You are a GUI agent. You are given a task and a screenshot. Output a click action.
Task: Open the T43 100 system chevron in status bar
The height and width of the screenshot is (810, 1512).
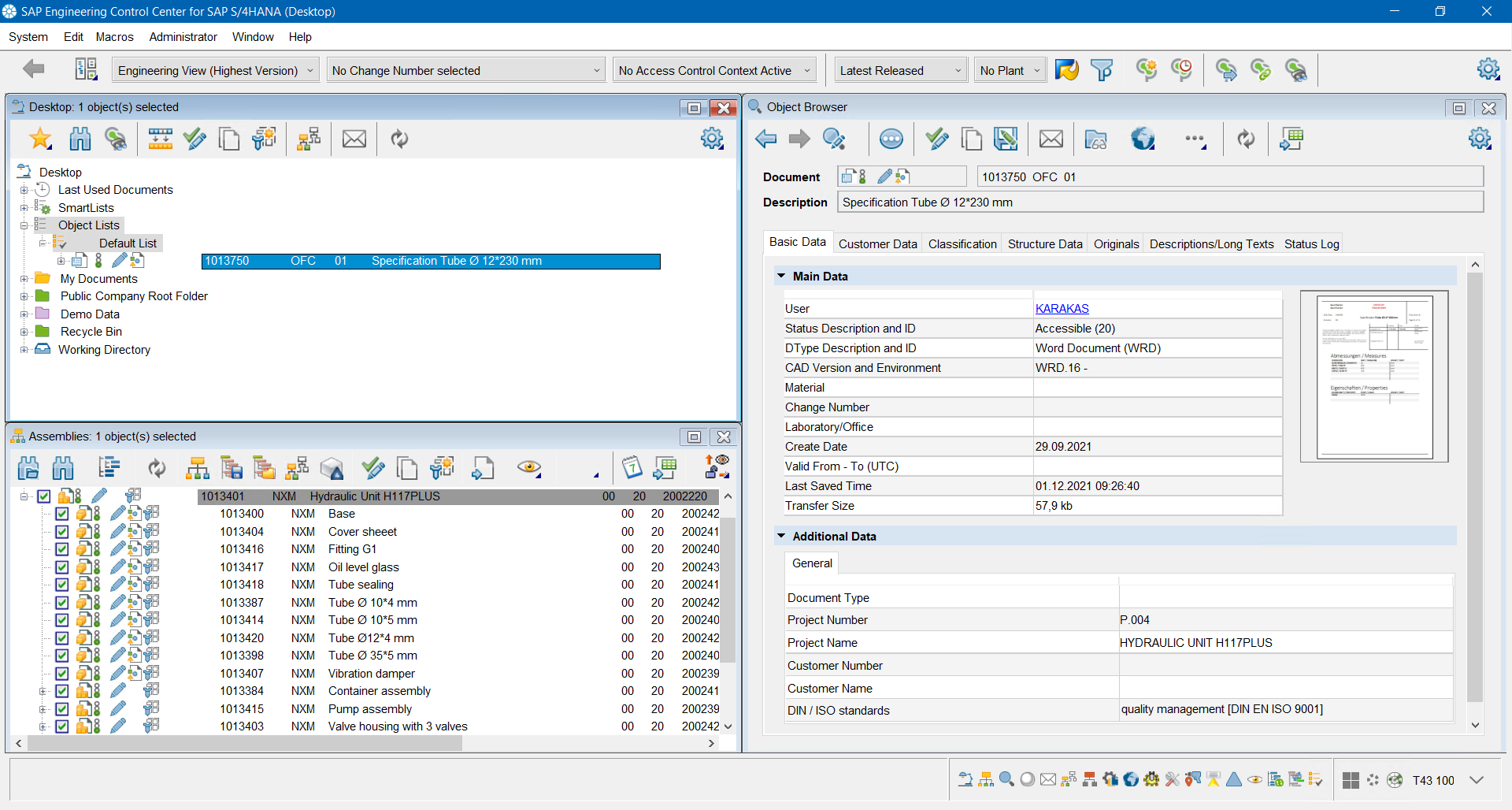[1477, 780]
